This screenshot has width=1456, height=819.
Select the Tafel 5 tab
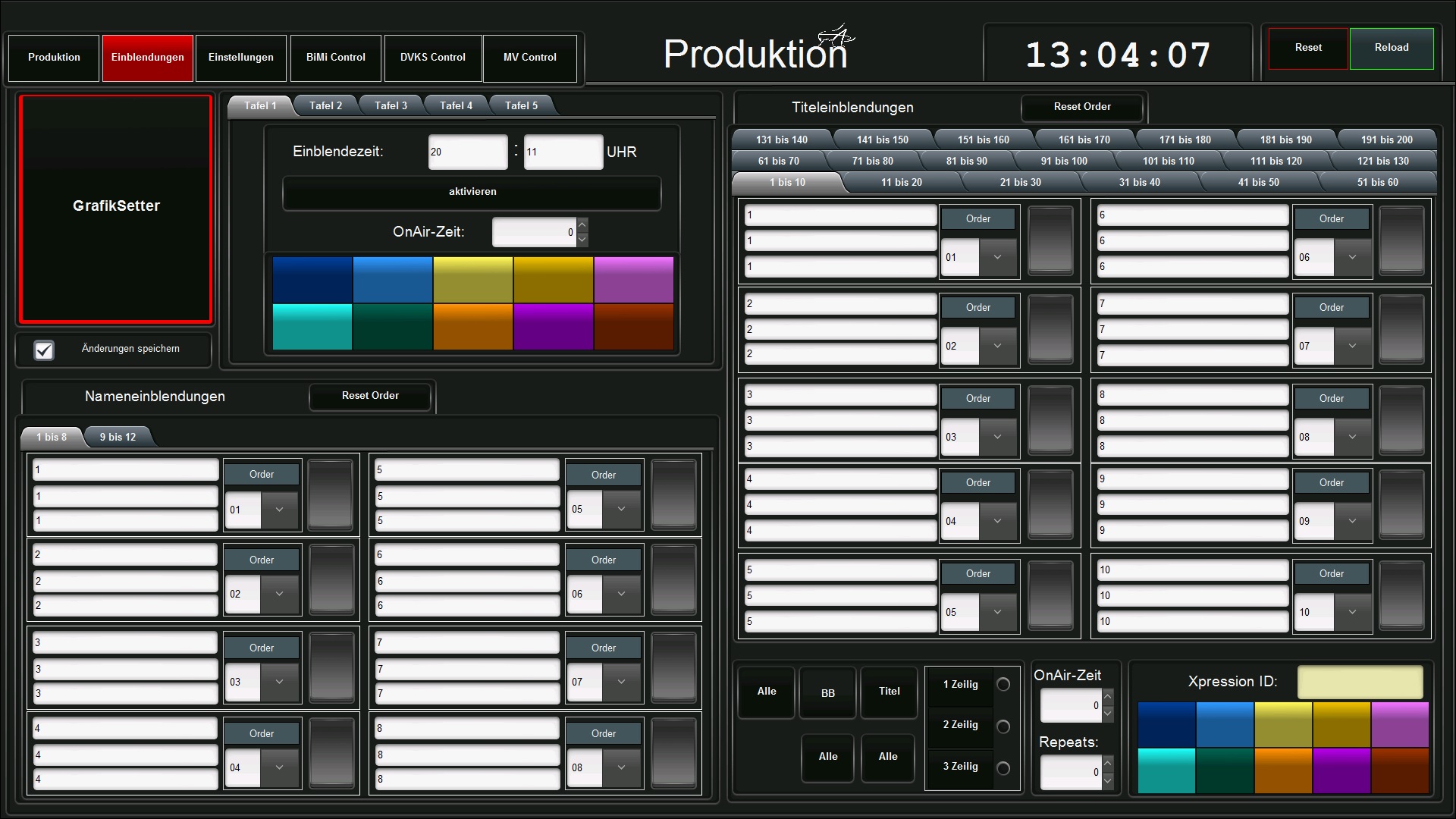(521, 105)
